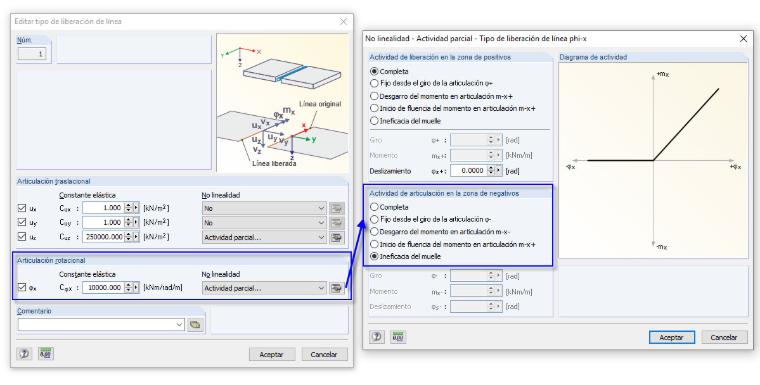Select Completa in negative zone

[374, 207]
